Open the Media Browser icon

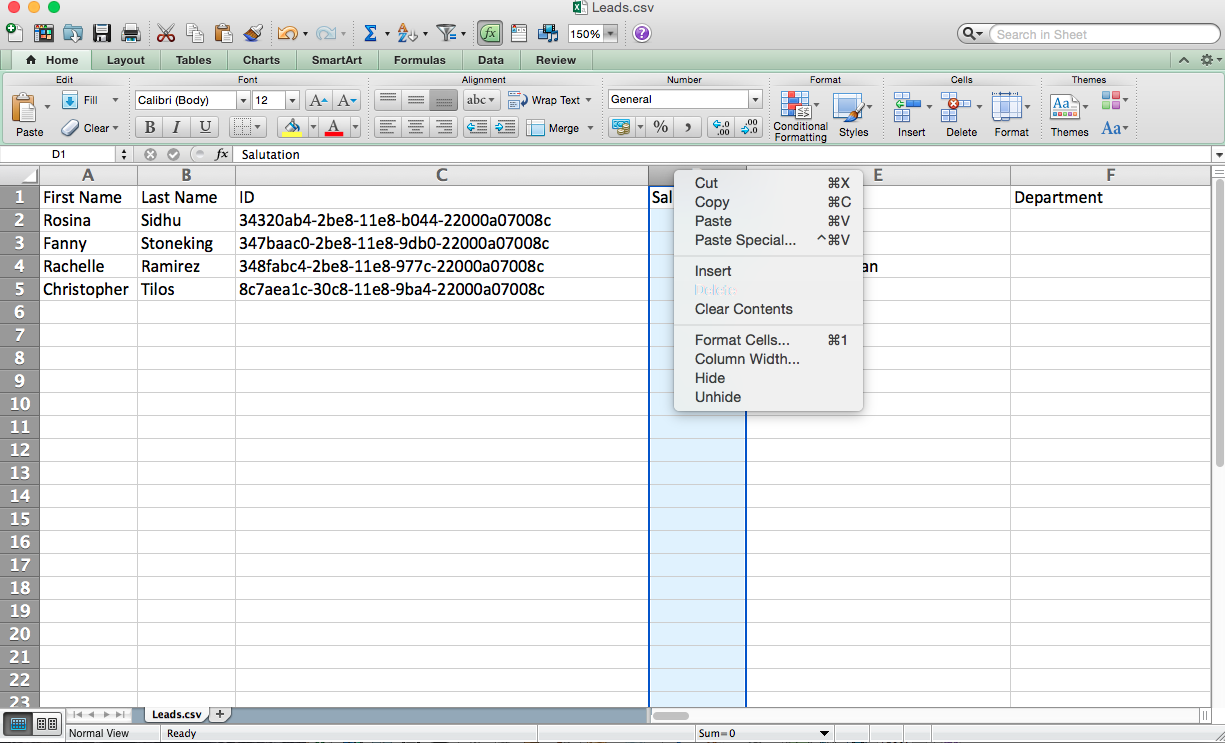point(548,33)
